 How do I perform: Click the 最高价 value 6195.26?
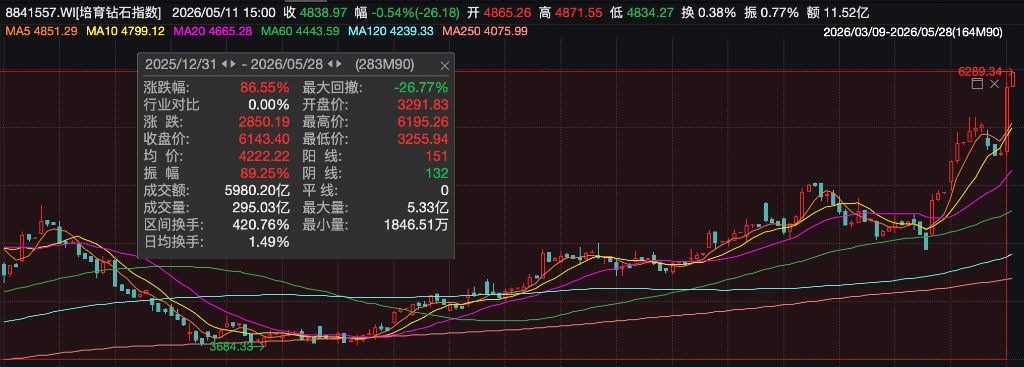423,121
